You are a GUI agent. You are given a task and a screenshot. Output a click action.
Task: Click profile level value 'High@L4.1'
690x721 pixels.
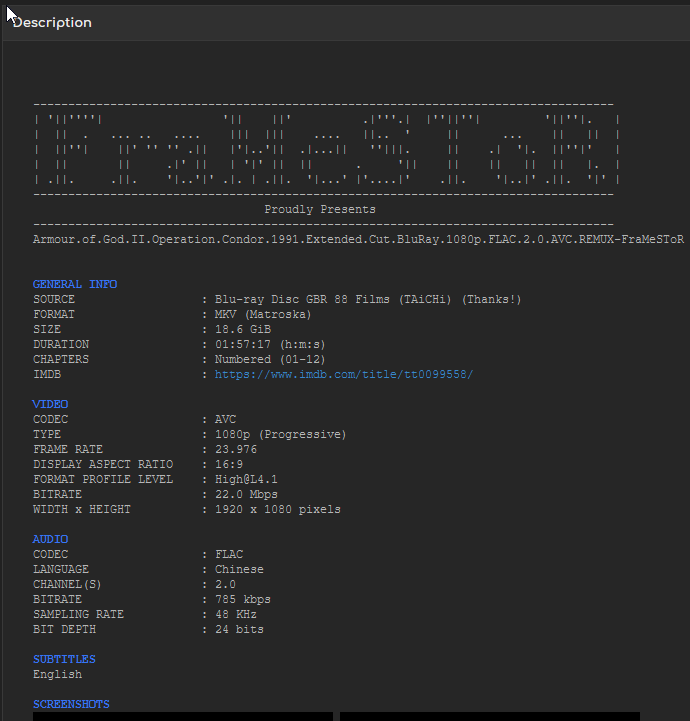pyautogui.click(x=246, y=479)
